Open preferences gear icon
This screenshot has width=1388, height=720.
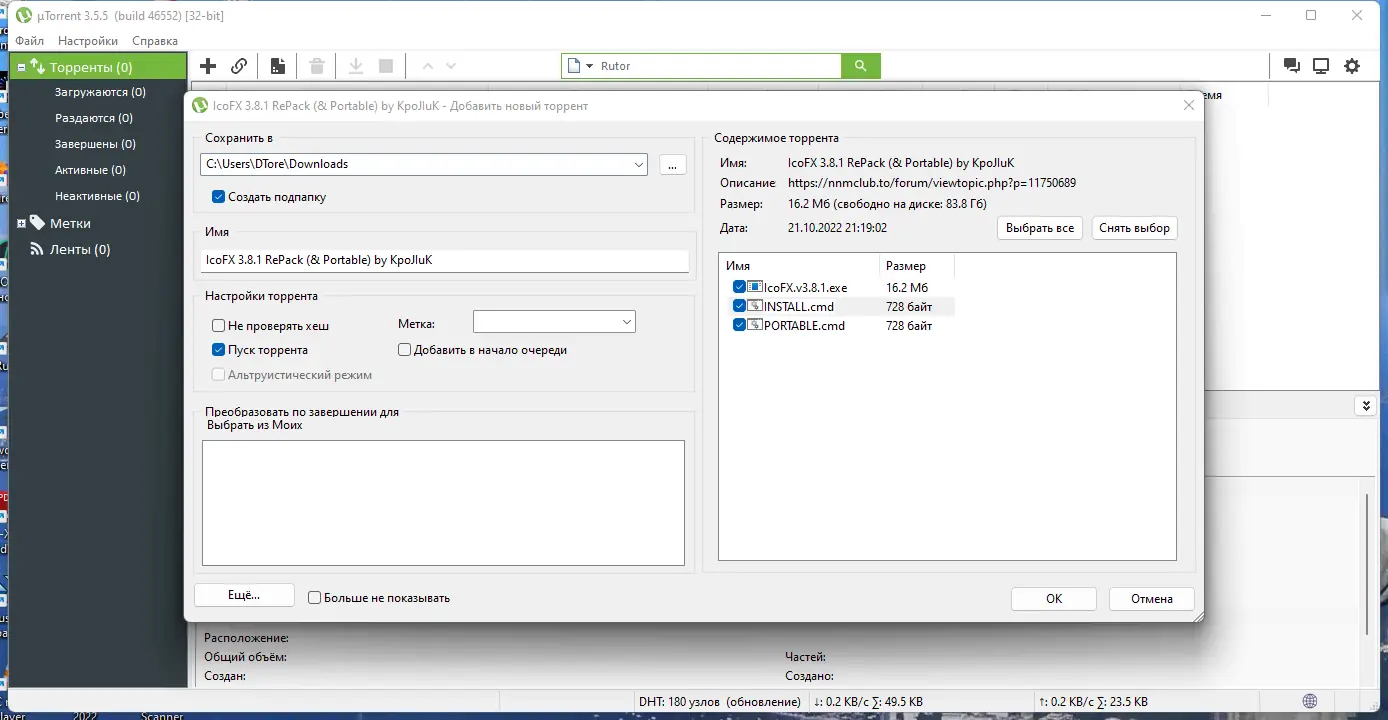pyautogui.click(x=1352, y=66)
